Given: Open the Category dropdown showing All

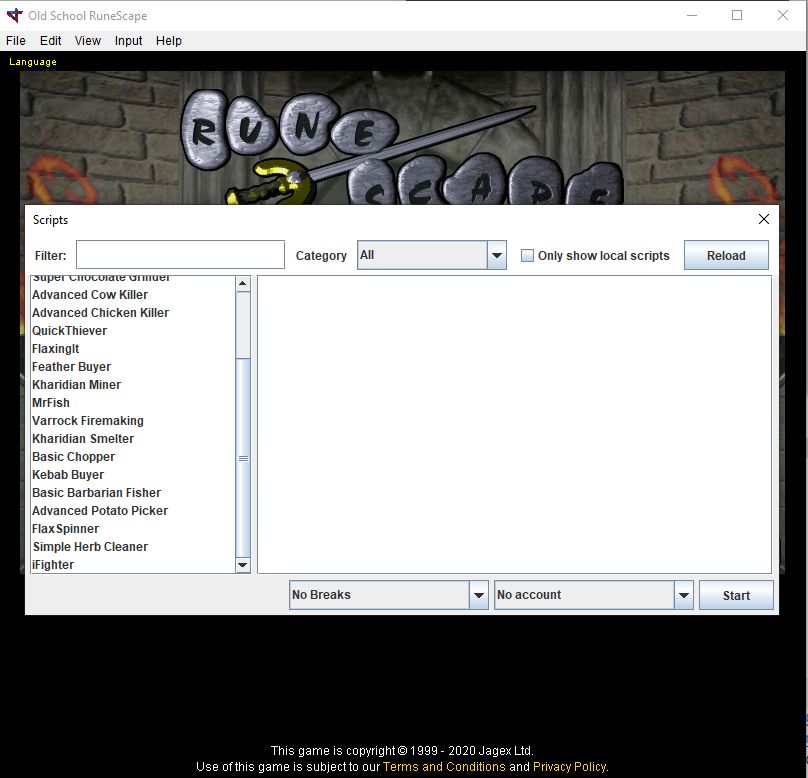Looking at the screenshot, I should pos(497,255).
